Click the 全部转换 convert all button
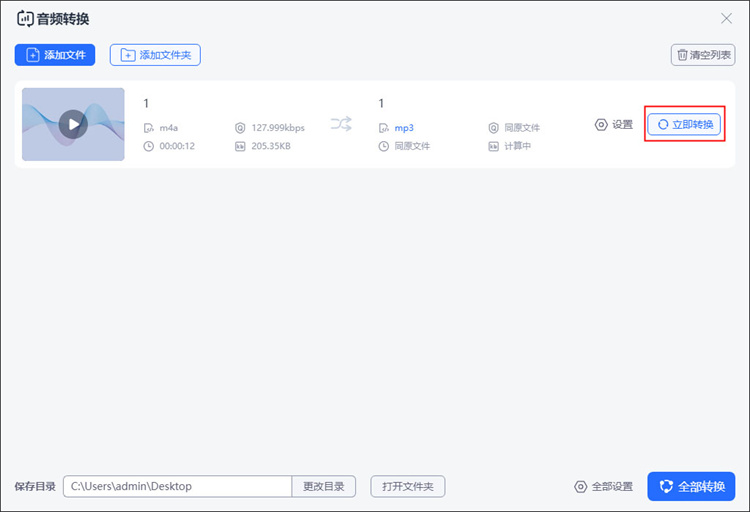This screenshot has width=750, height=512. point(691,487)
